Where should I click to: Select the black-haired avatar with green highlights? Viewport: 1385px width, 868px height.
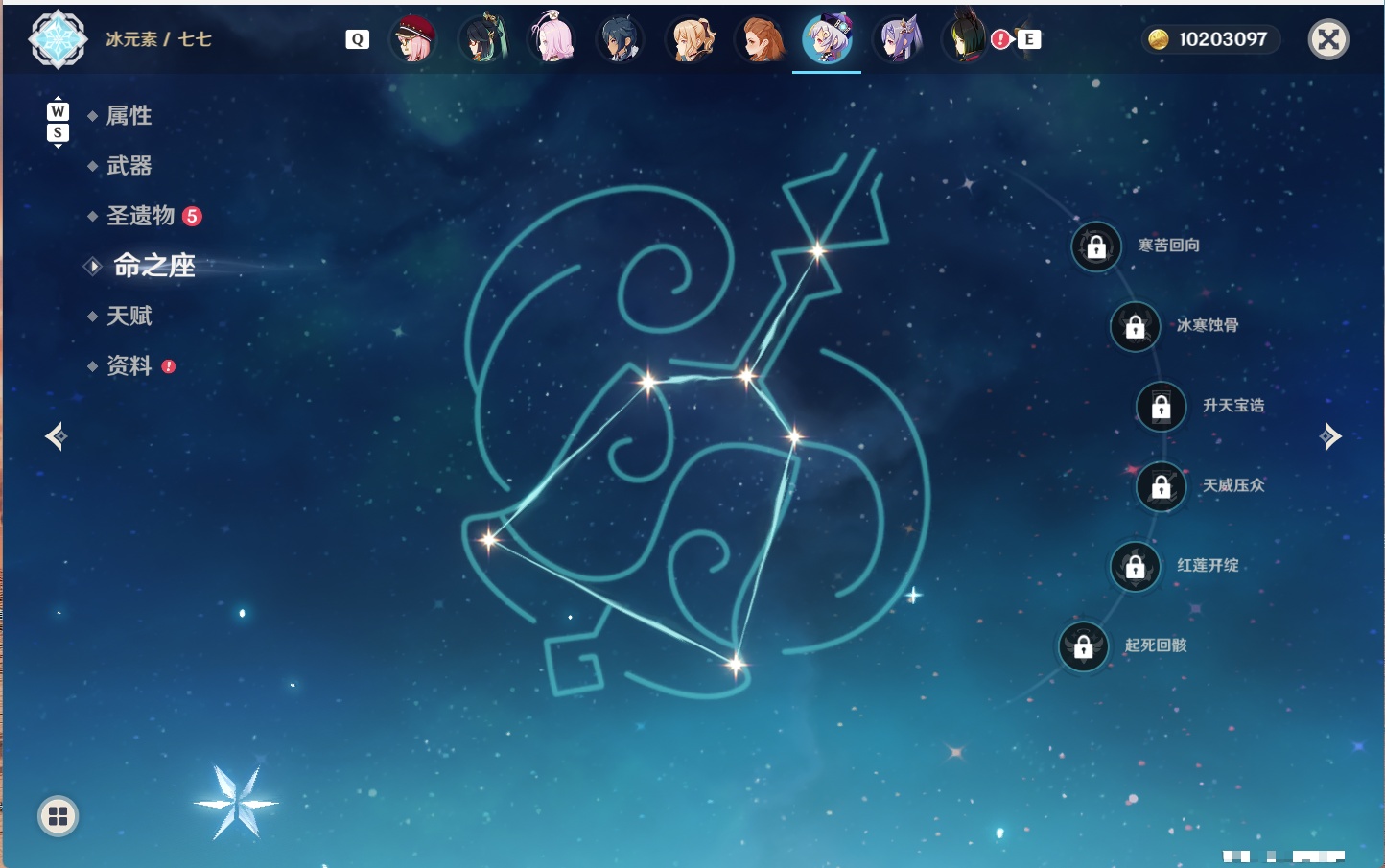(x=965, y=39)
